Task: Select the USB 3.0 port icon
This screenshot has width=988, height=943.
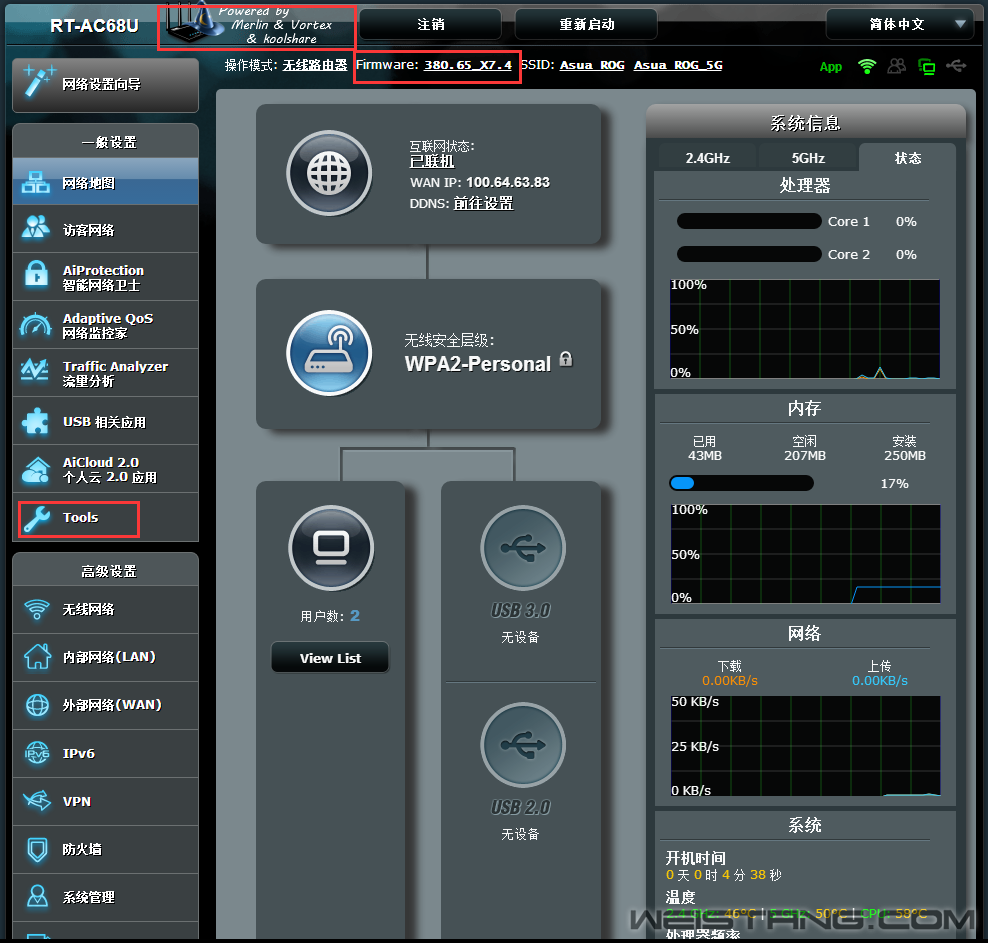Action: click(523, 548)
